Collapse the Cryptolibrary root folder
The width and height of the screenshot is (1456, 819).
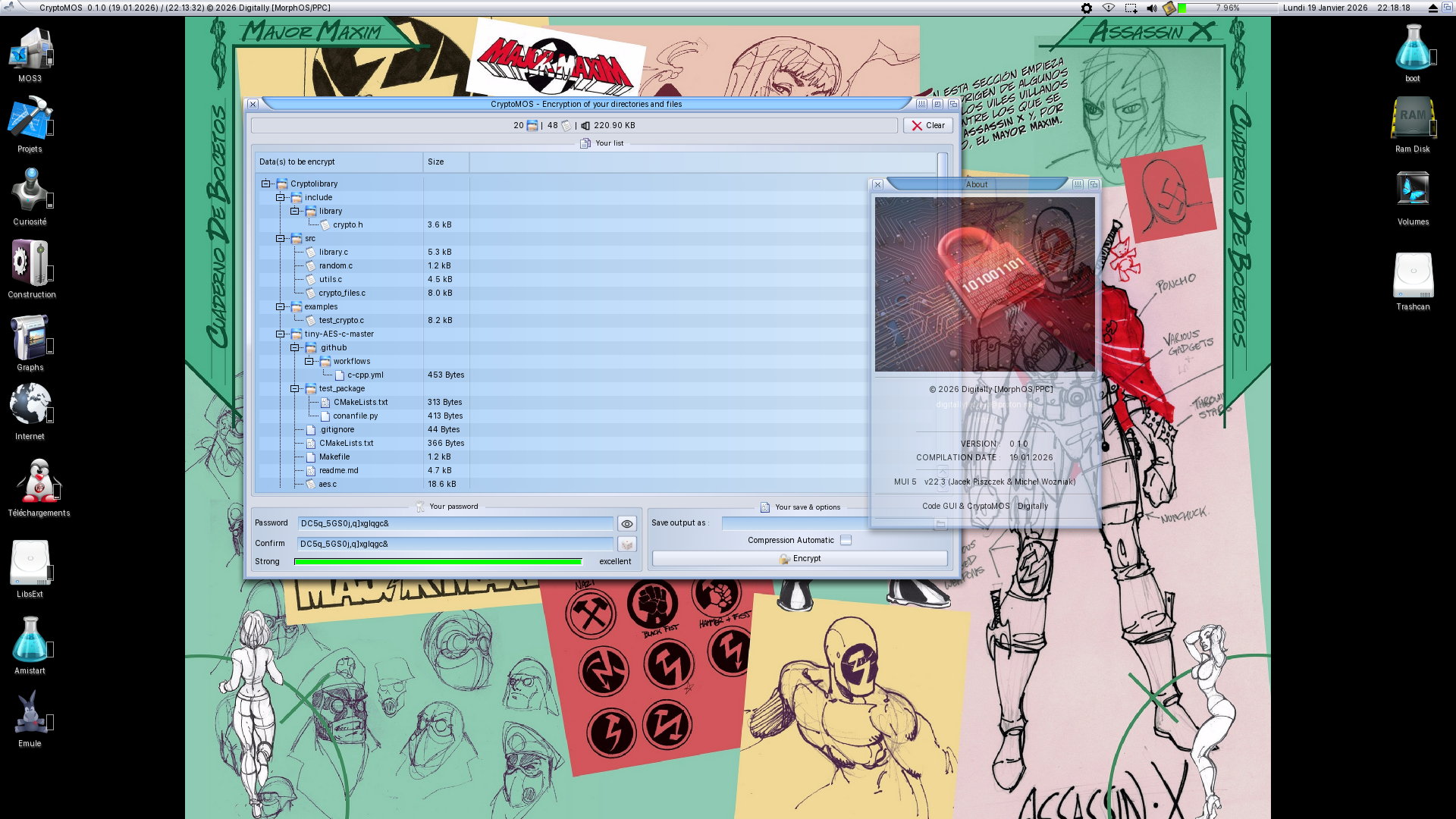click(x=266, y=184)
